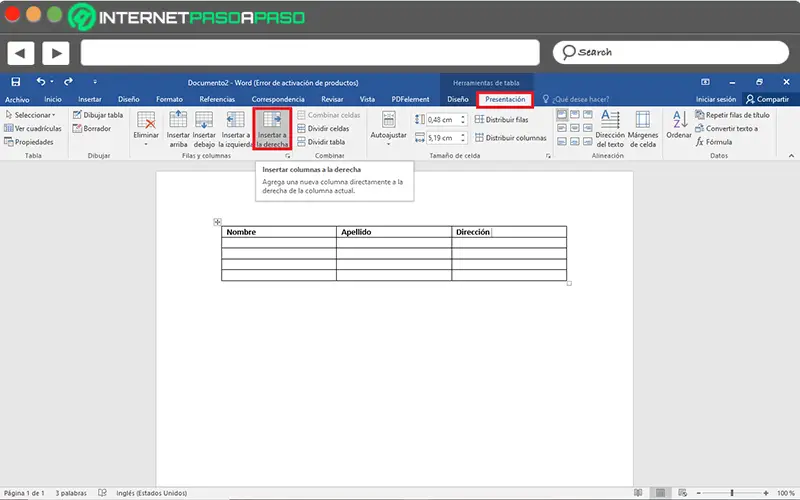The image size is (800, 500).
Task: Select align top center icon
Action: (574, 114)
